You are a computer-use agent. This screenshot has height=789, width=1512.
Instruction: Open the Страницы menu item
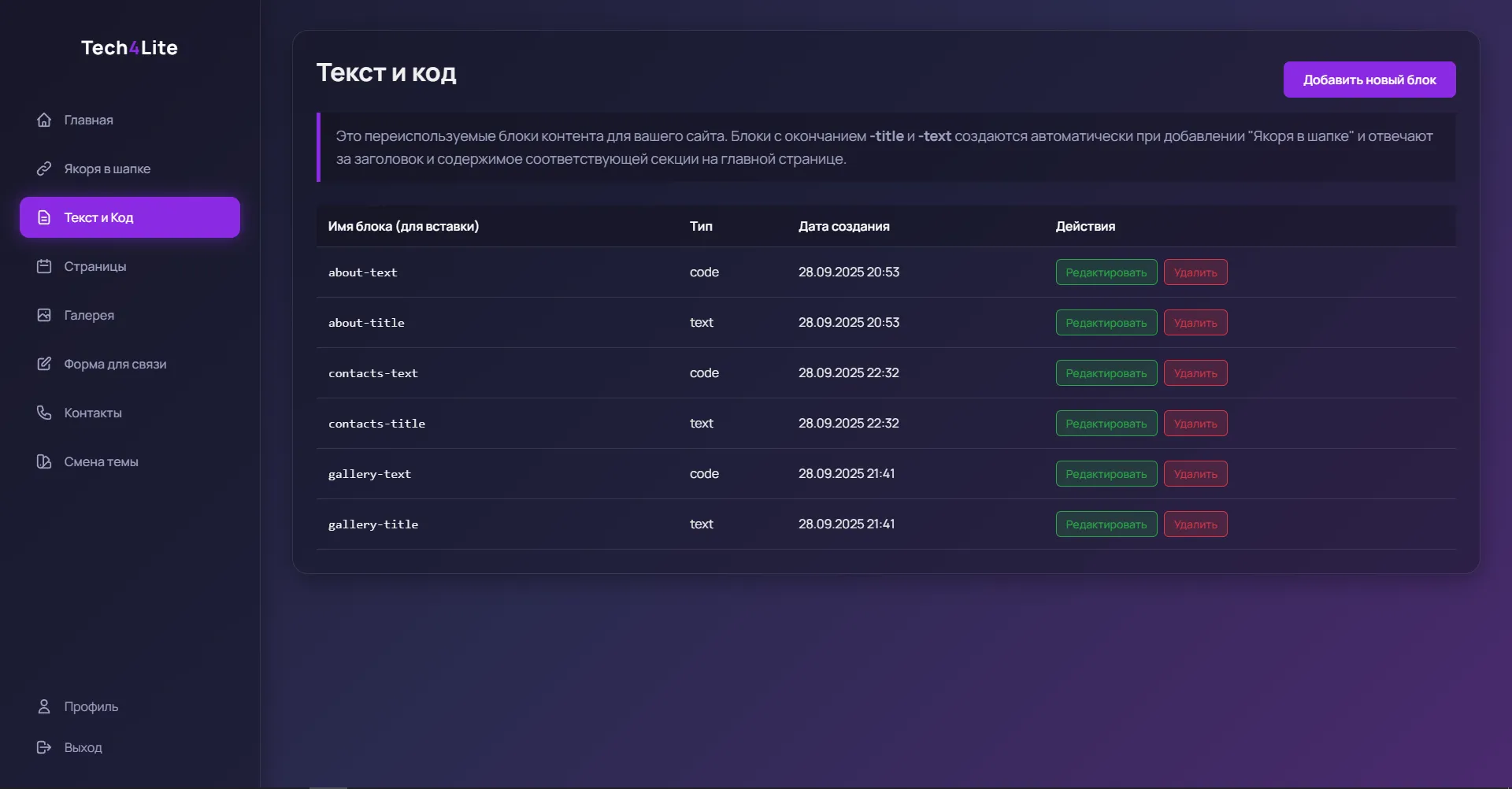[94, 266]
